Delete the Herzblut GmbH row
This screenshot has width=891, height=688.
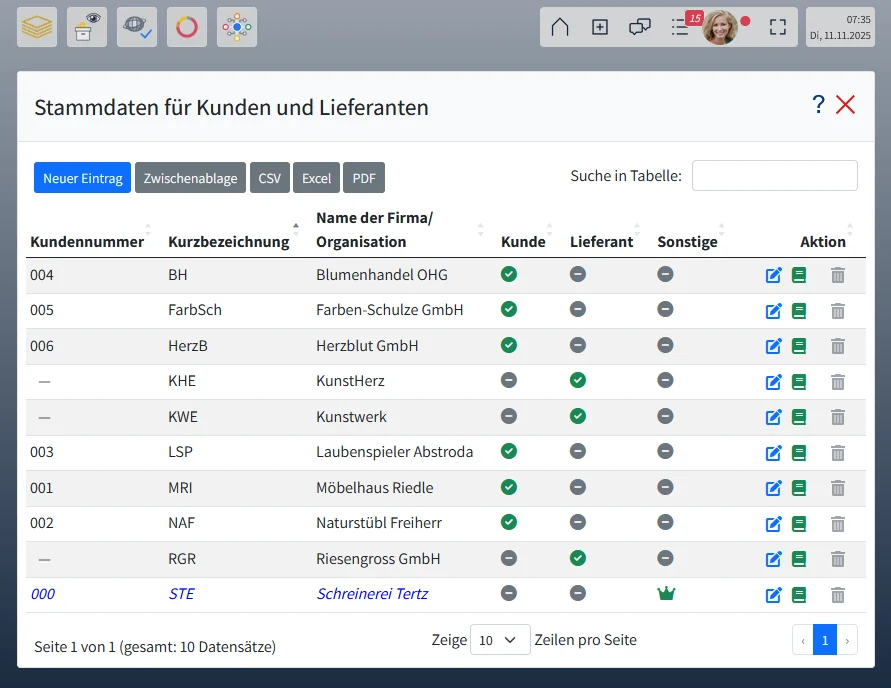(838, 346)
